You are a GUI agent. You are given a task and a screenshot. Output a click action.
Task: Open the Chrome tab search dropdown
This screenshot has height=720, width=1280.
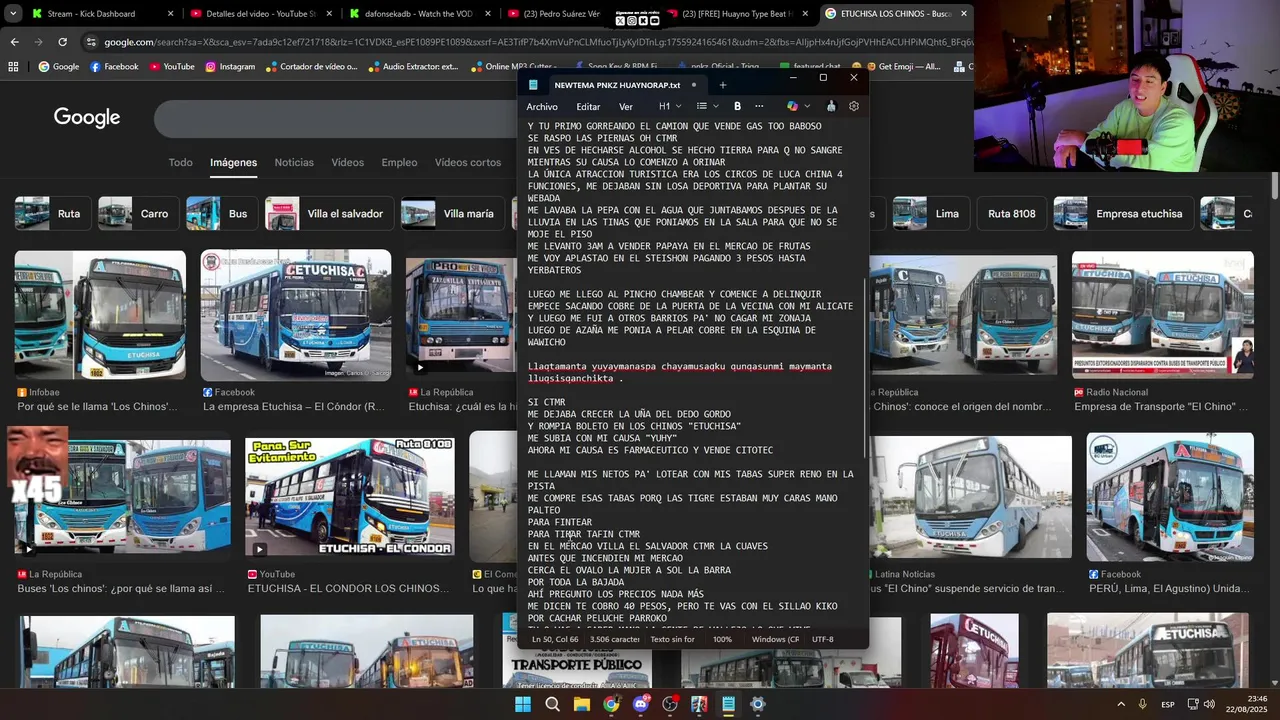coord(13,14)
